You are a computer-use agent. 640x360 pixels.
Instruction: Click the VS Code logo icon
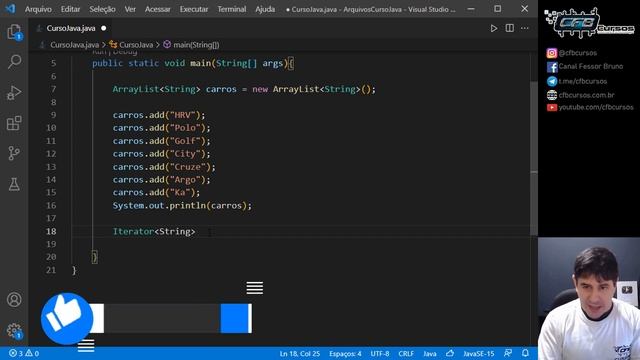click(x=10, y=9)
